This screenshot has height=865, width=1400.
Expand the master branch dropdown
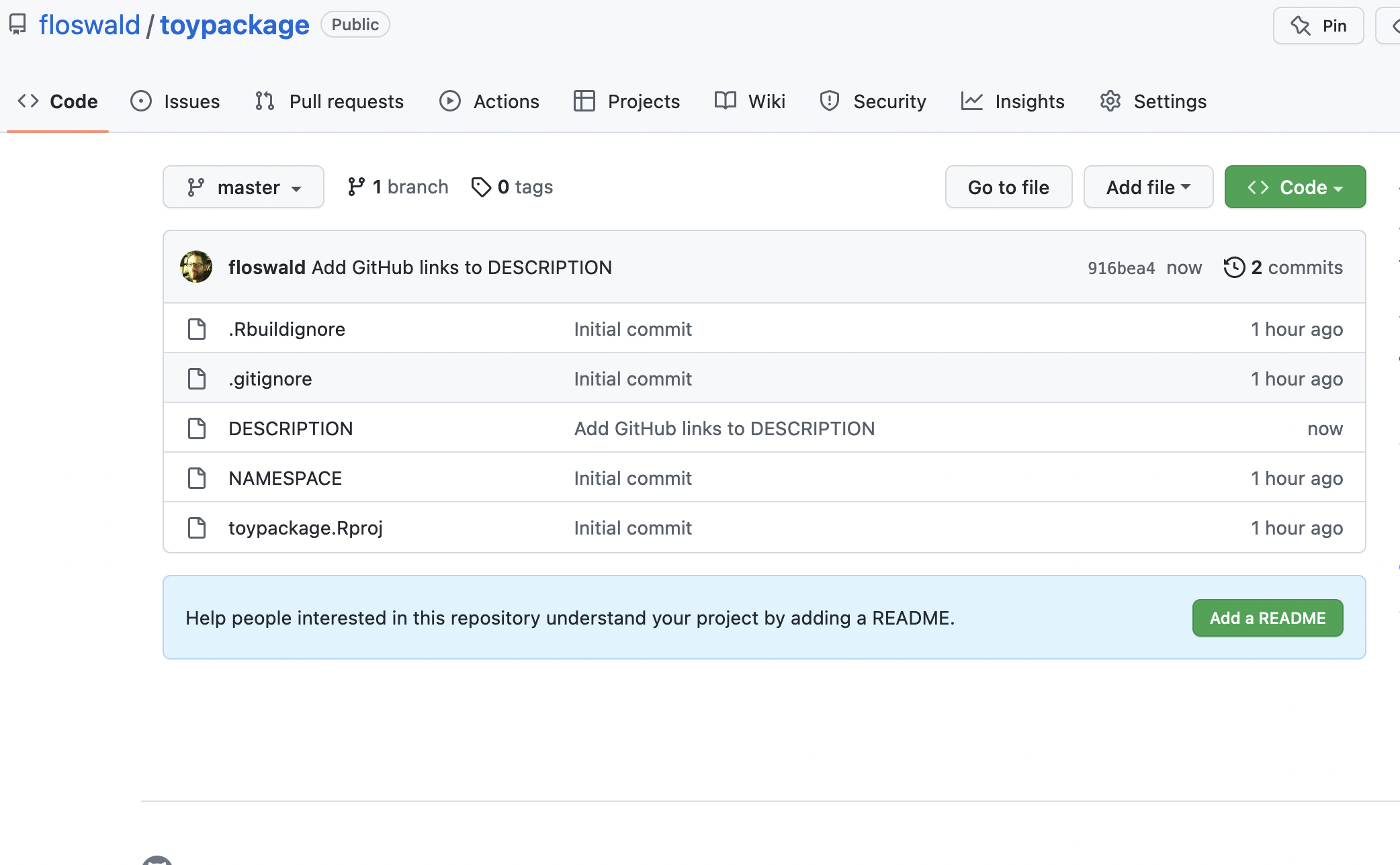click(x=243, y=187)
